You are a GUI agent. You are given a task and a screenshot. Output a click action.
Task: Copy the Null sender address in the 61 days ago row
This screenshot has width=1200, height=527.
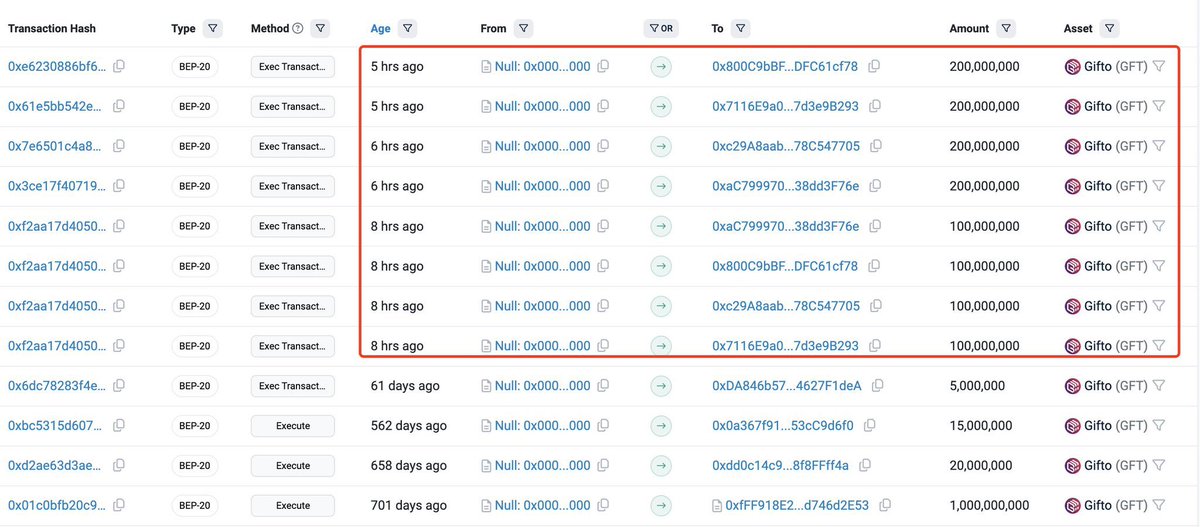point(603,386)
